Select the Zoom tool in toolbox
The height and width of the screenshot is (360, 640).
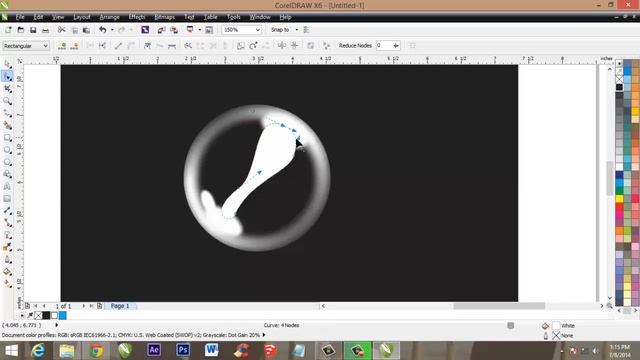[7, 101]
